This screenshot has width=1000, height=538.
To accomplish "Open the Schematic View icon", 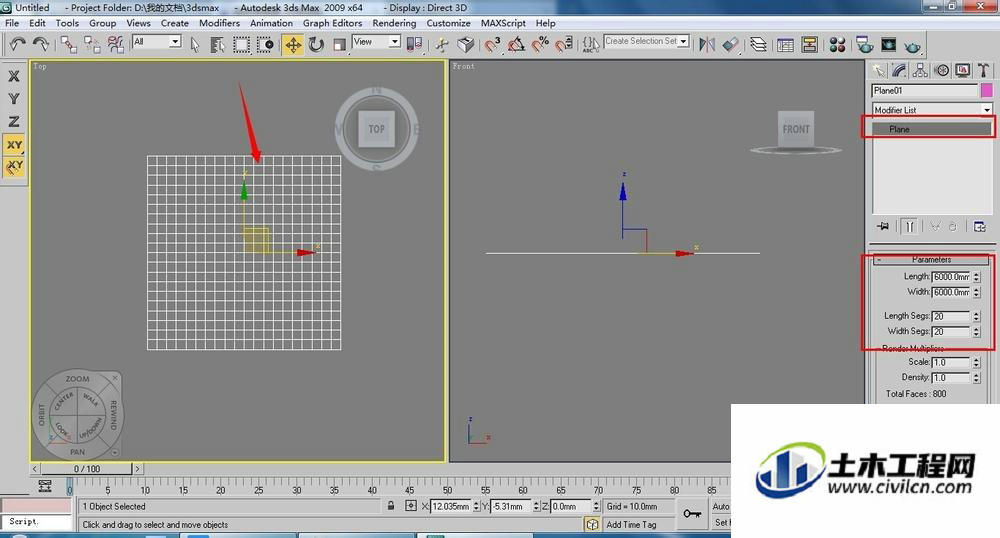I will click(810, 45).
